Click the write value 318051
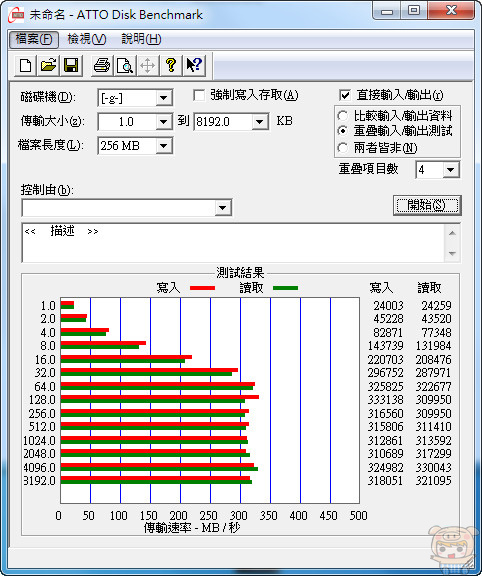This screenshot has width=482, height=576. click(385, 480)
